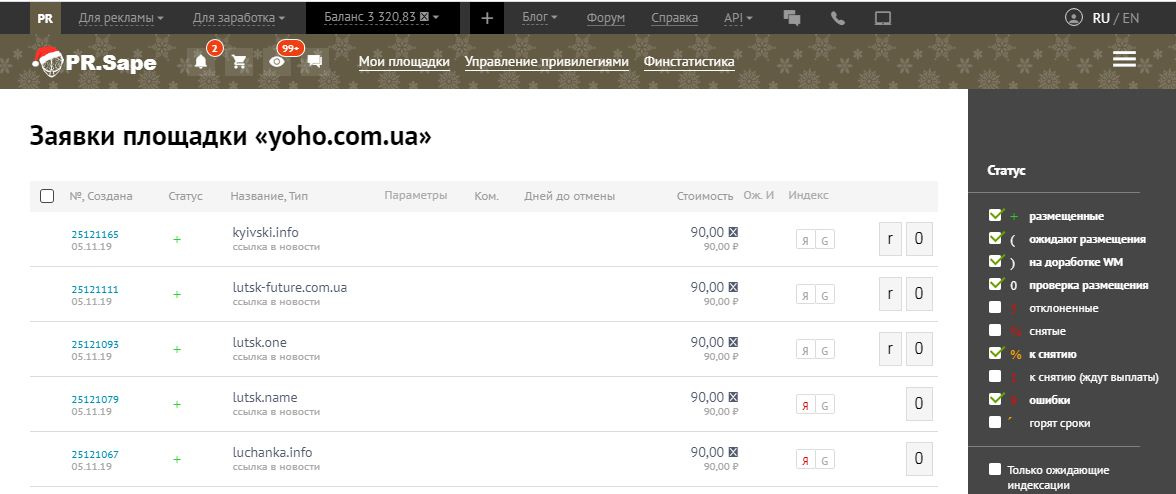Tick the select-all checkbox in table header
1176x494 pixels.
pyautogui.click(x=46, y=196)
